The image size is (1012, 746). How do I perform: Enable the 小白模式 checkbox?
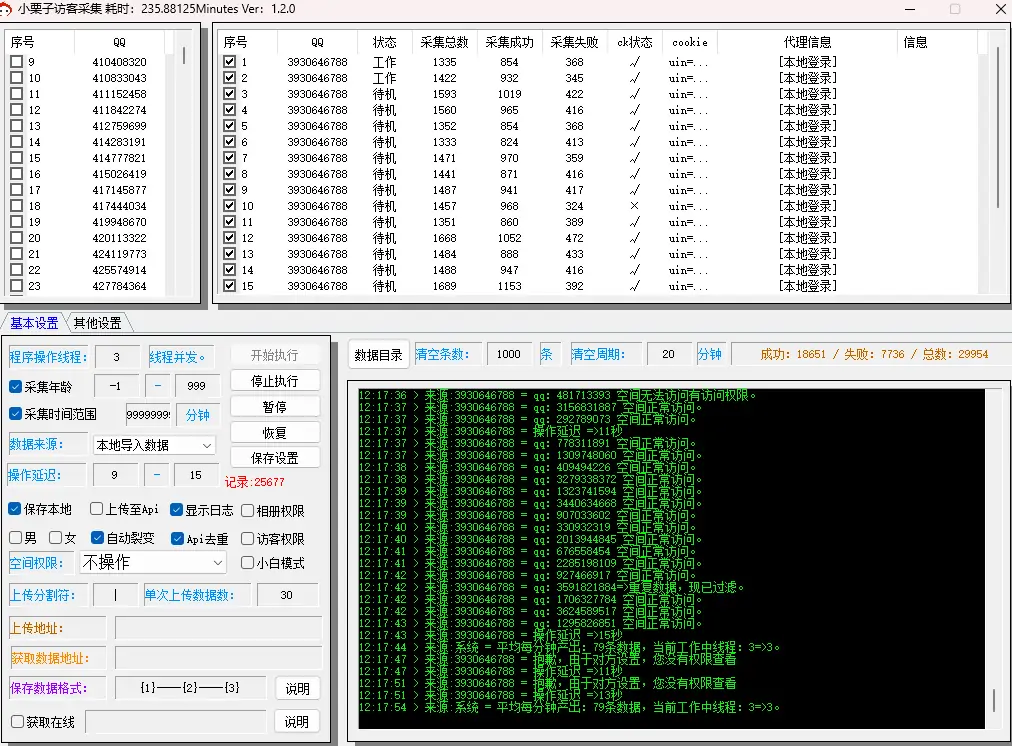coord(247,563)
